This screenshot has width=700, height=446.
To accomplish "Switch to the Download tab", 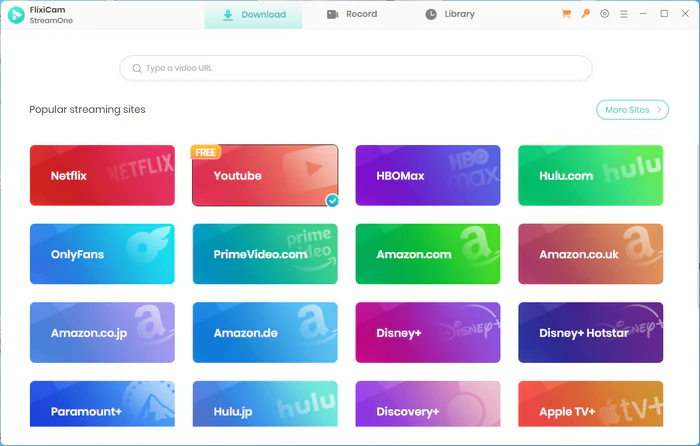I will [254, 15].
